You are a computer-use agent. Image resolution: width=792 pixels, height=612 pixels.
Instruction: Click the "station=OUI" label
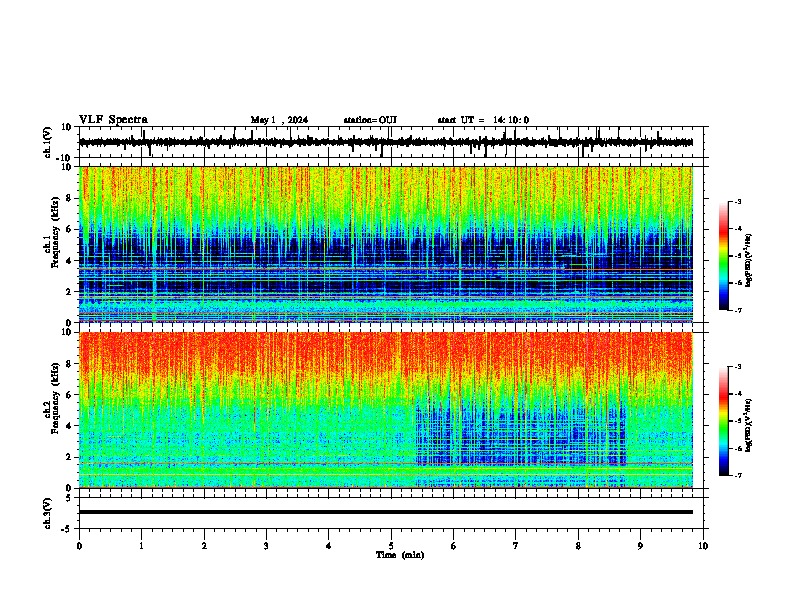pos(370,120)
